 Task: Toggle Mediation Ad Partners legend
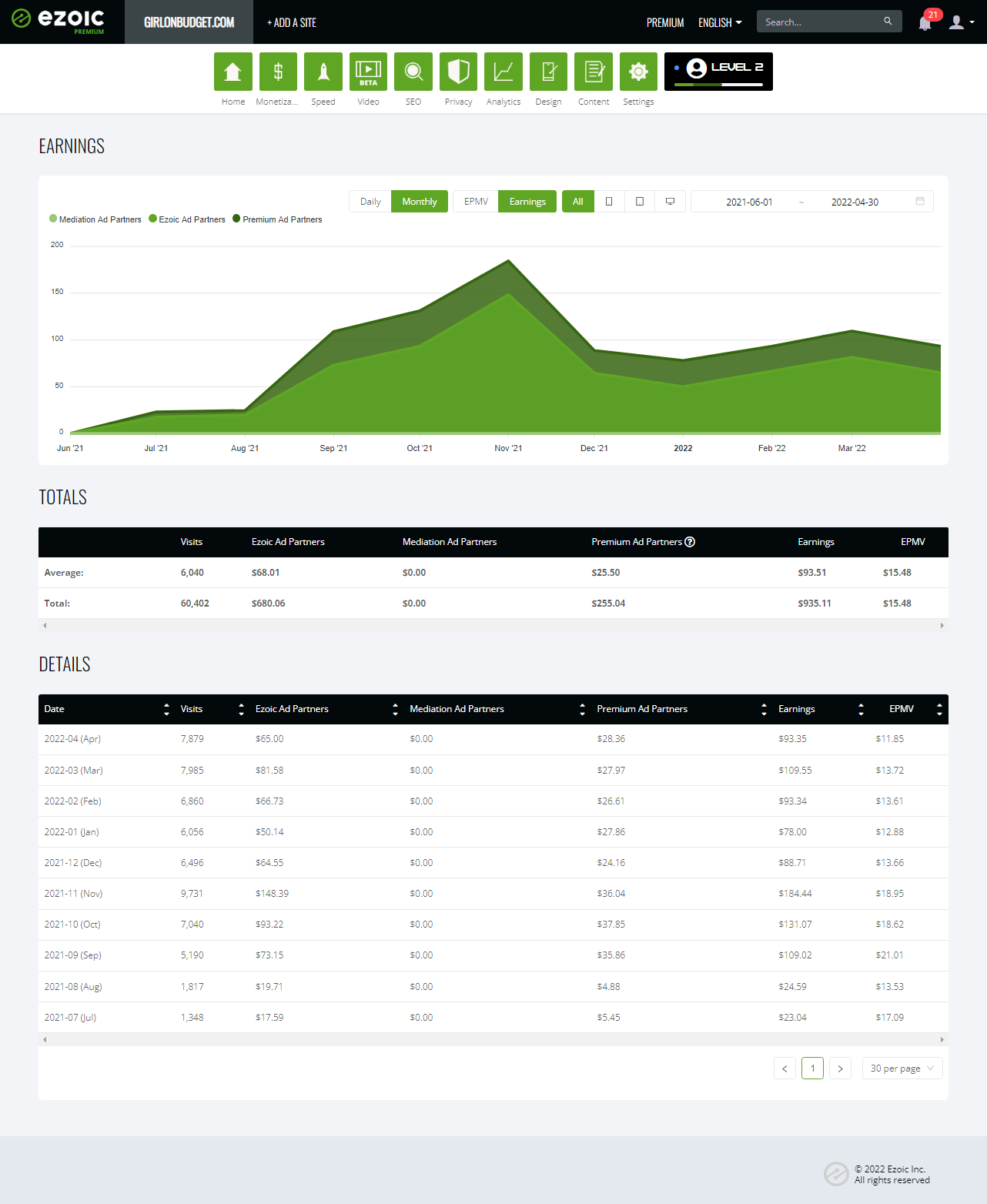(95, 219)
